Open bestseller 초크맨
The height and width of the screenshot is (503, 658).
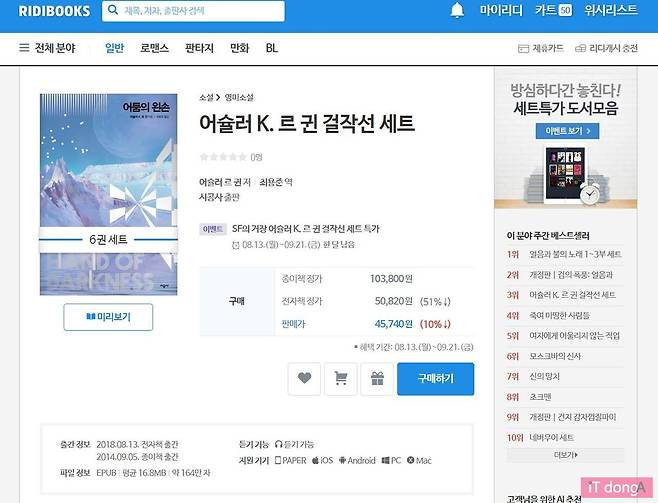[540, 397]
